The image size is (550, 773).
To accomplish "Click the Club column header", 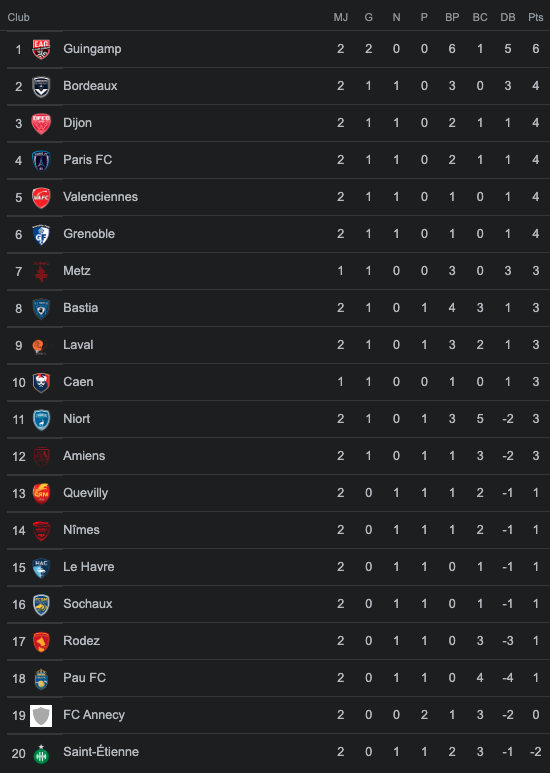I will [x=19, y=17].
